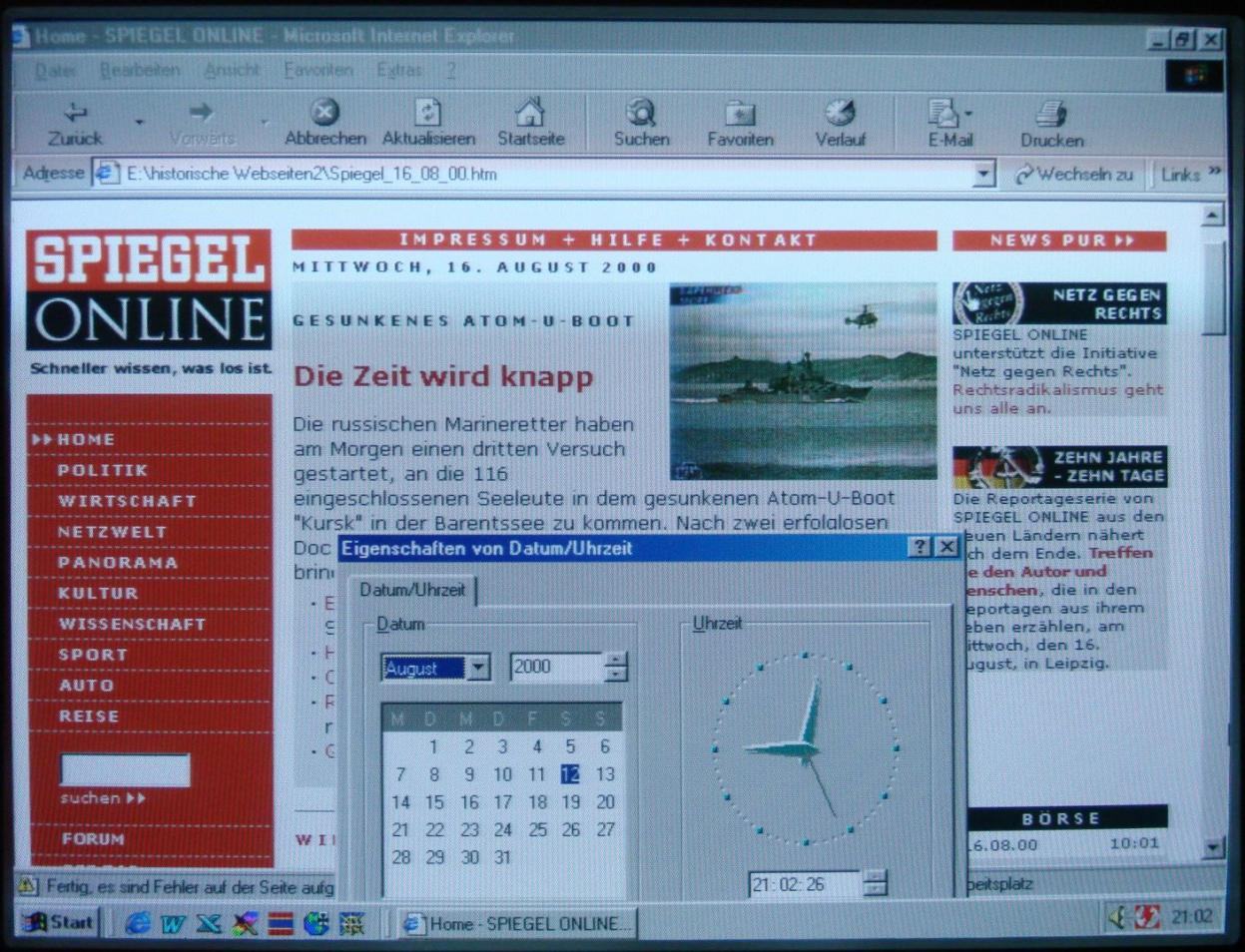The width and height of the screenshot is (1245, 952).
Task: Open the Ansicht menu
Action: point(232,71)
